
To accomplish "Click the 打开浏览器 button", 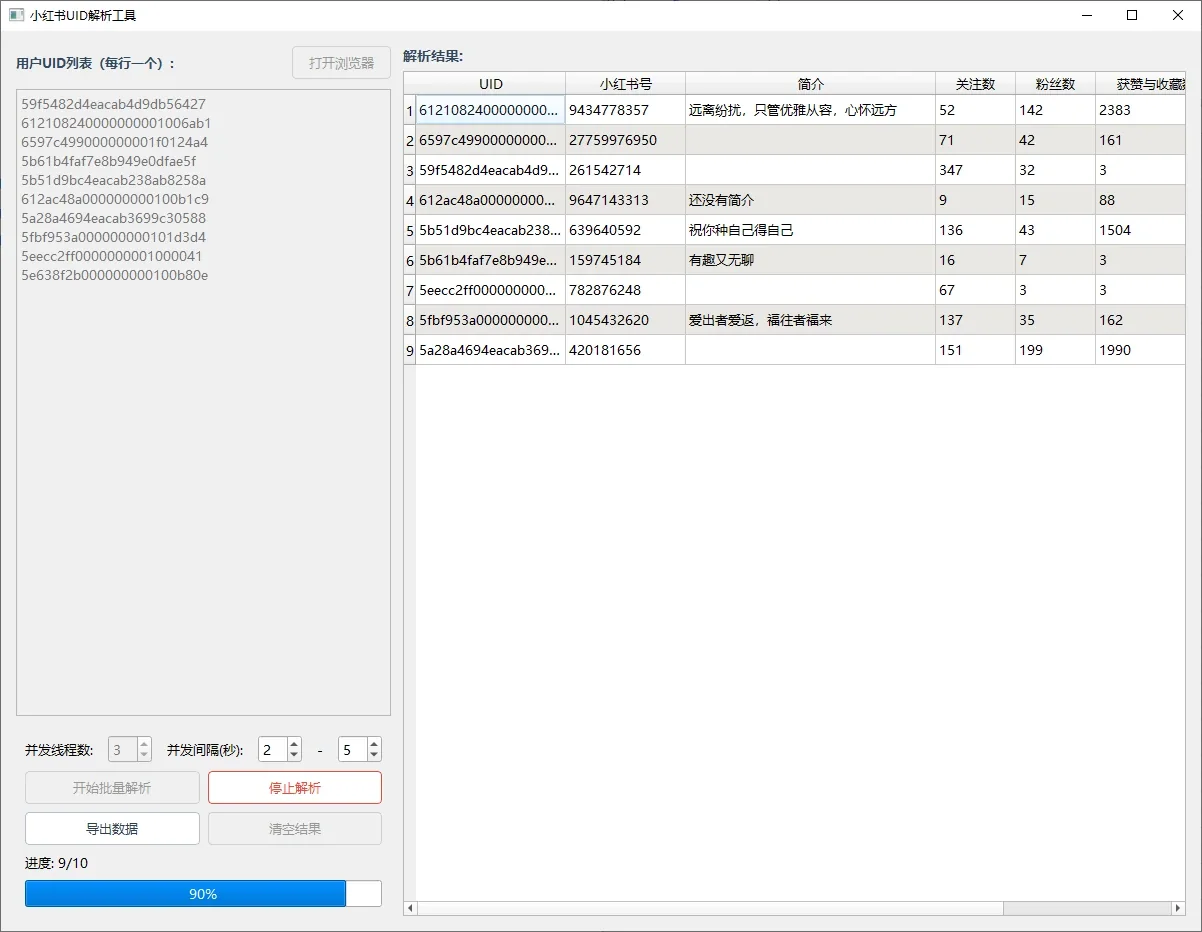I will (x=341, y=63).
